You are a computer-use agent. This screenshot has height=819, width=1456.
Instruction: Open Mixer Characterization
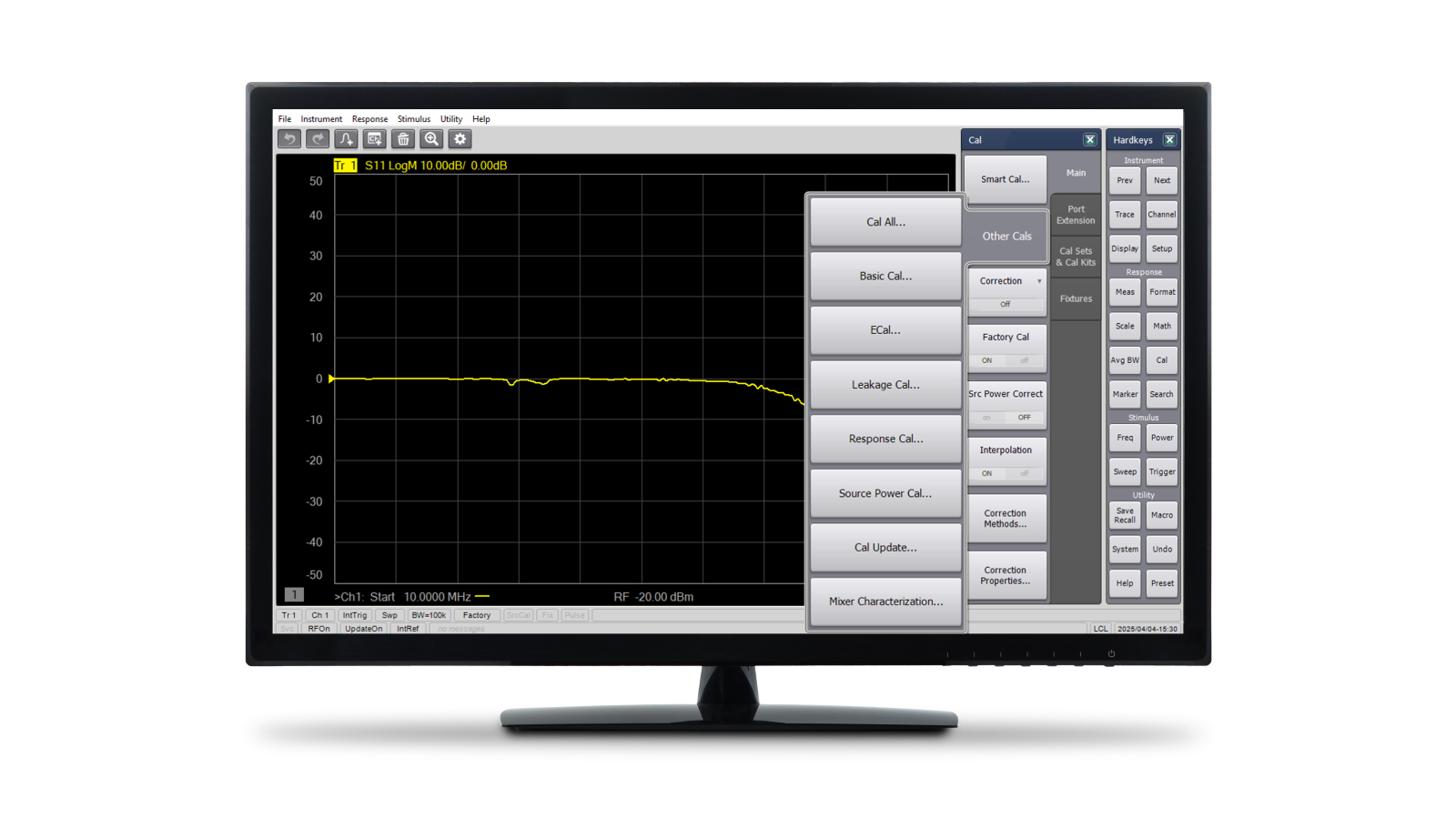[x=885, y=601]
